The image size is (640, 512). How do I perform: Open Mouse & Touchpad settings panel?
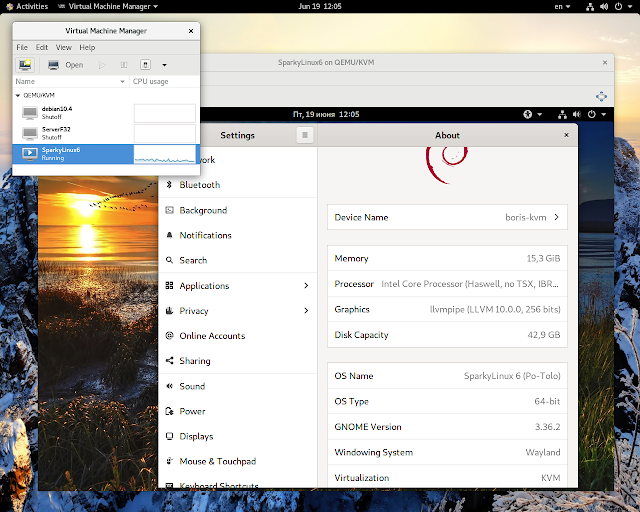click(238, 461)
